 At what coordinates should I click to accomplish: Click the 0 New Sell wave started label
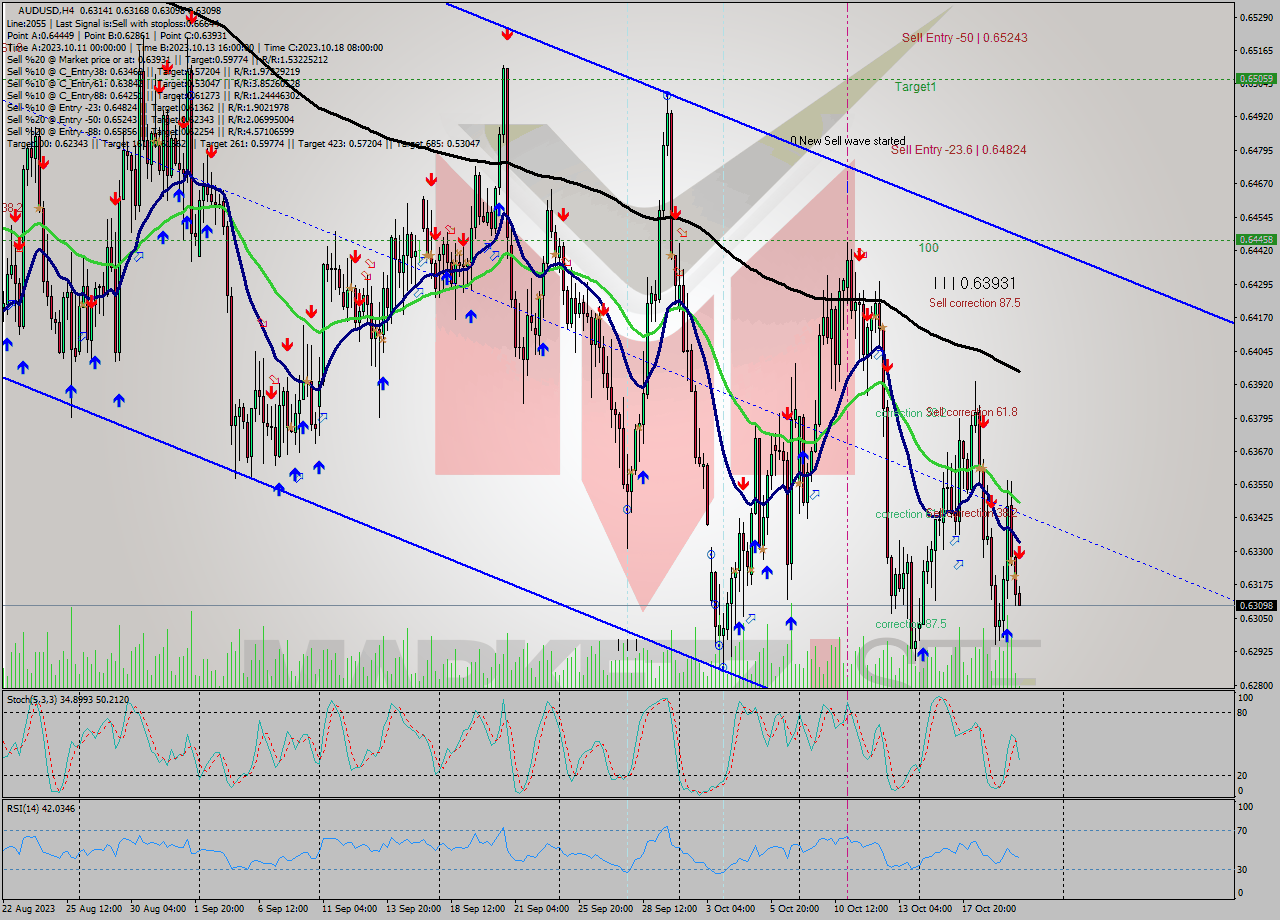tap(848, 141)
